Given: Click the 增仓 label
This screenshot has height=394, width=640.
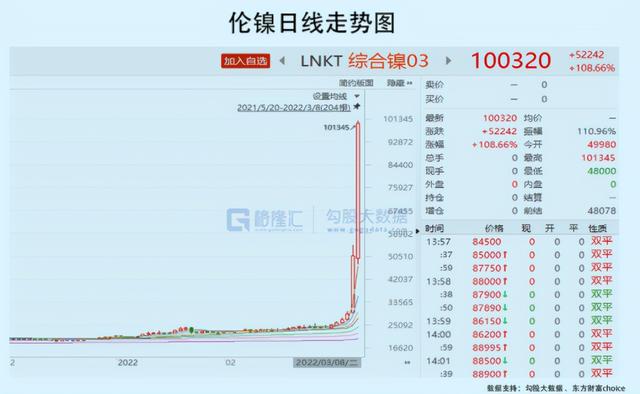Looking at the screenshot, I should coord(434,211).
